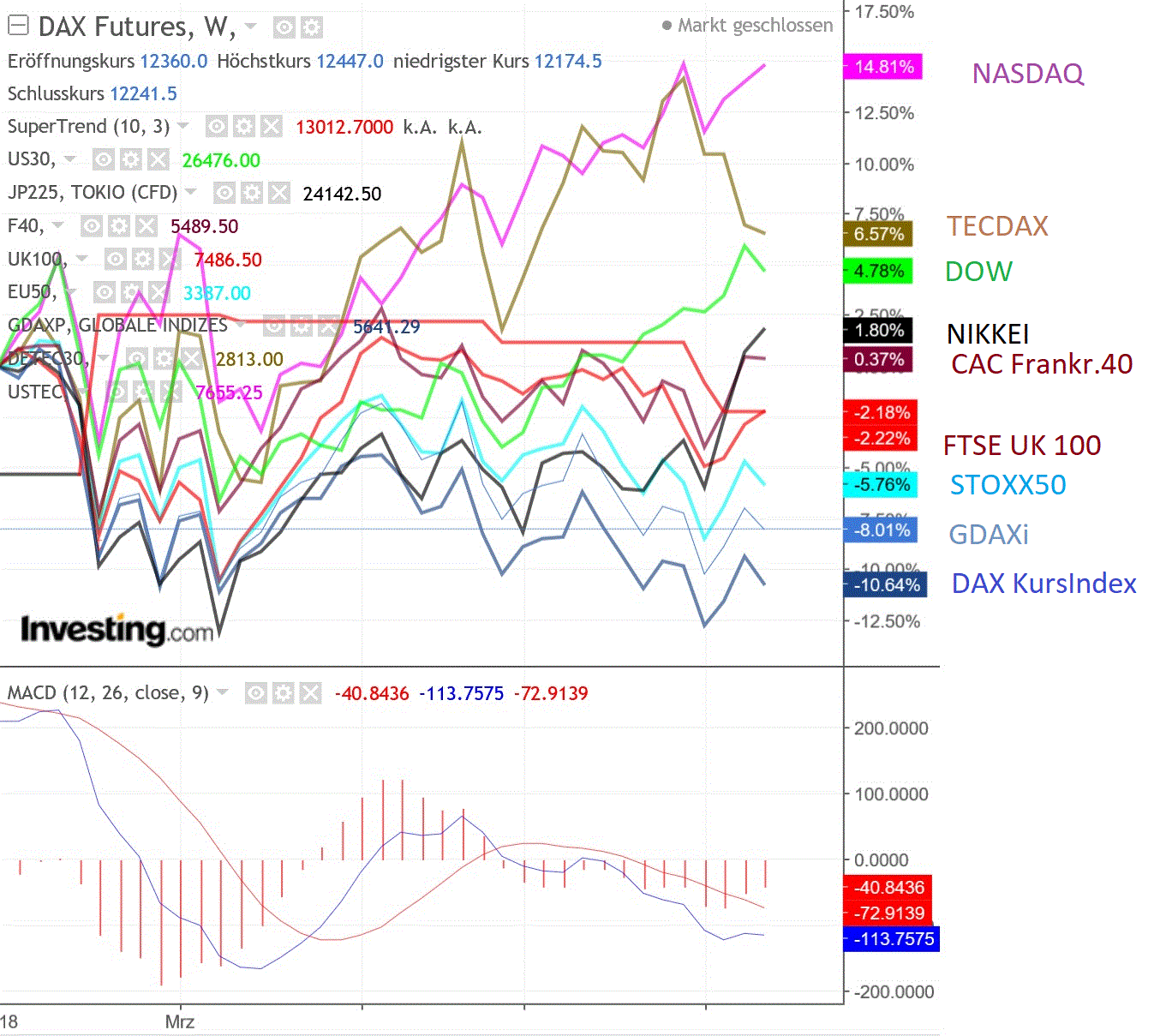Remove USTEC series with X
Image resolution: width=1172 pixels, height=1036 pixels.
(171, 392)
